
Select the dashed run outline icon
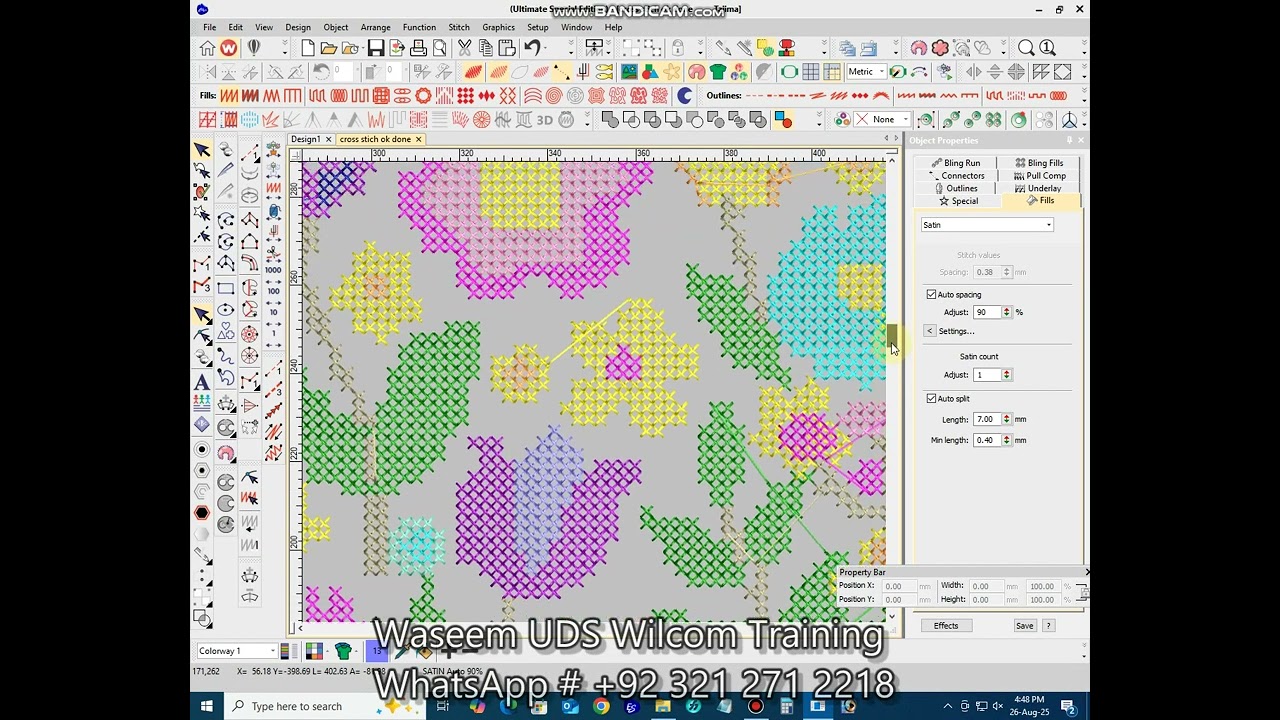click(x=756, y=96)
